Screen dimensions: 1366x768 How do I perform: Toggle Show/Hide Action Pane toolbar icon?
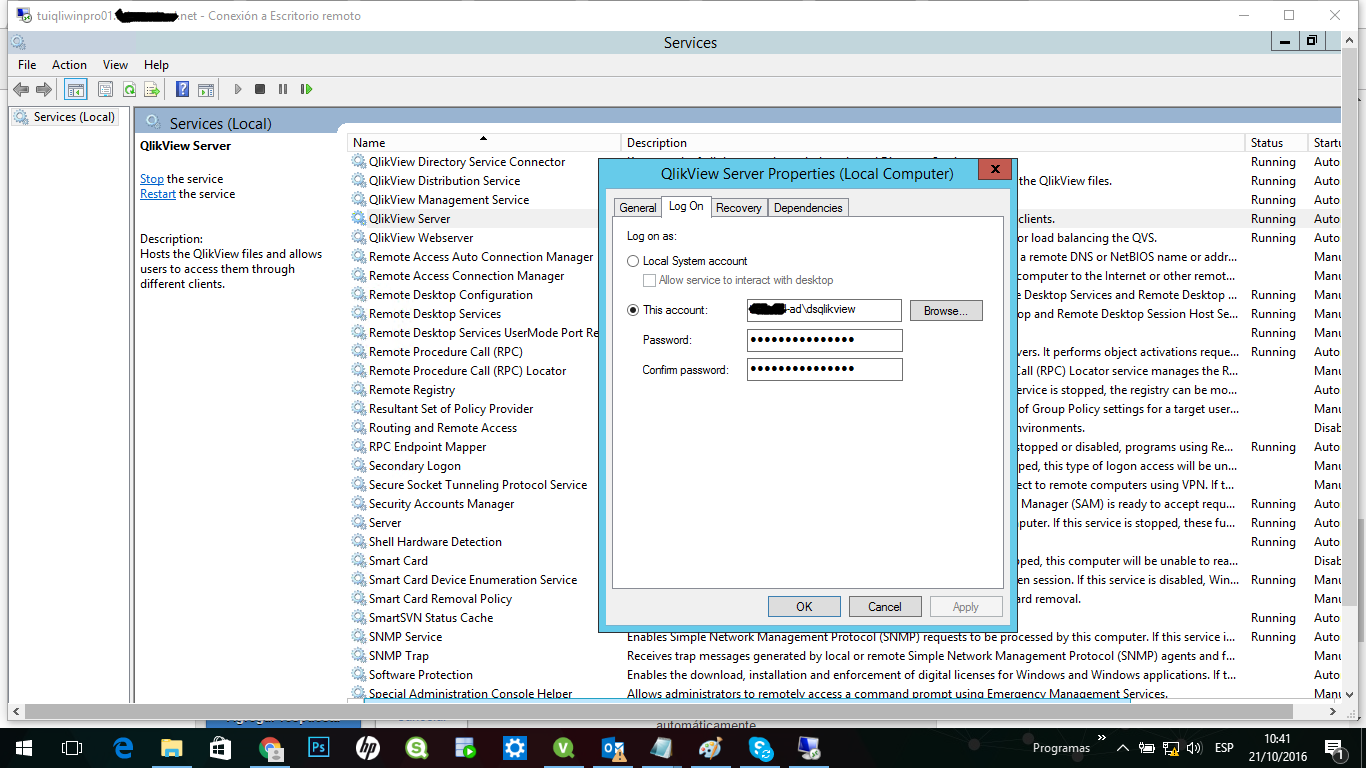(x=206, y=89)
